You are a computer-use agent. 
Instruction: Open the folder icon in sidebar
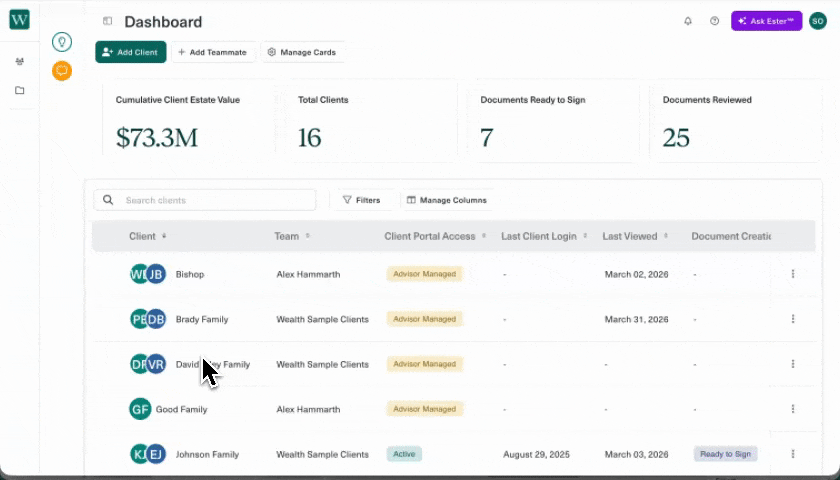pos(19,91)
